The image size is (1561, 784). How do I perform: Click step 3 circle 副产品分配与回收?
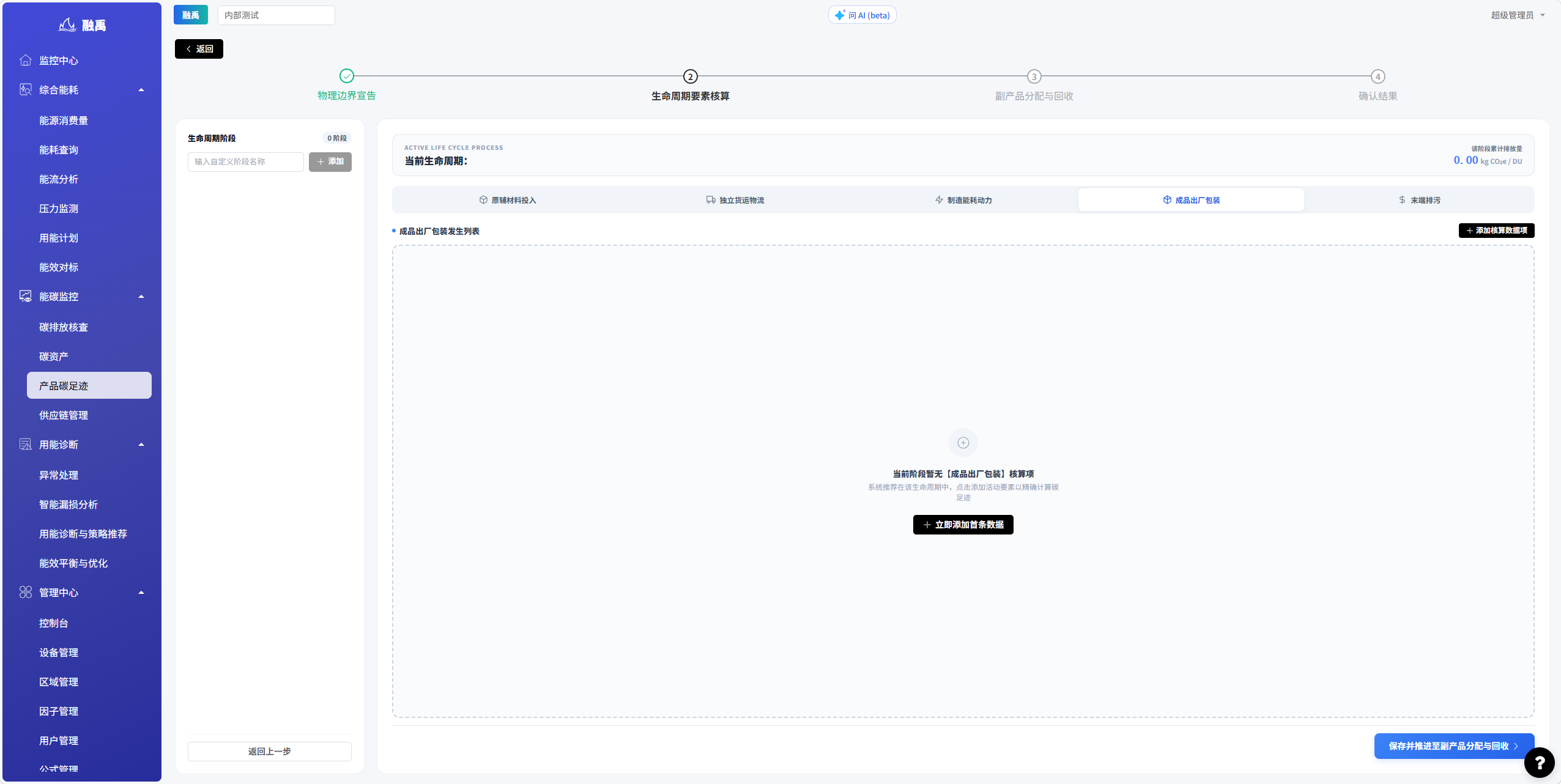[1034, 76]
